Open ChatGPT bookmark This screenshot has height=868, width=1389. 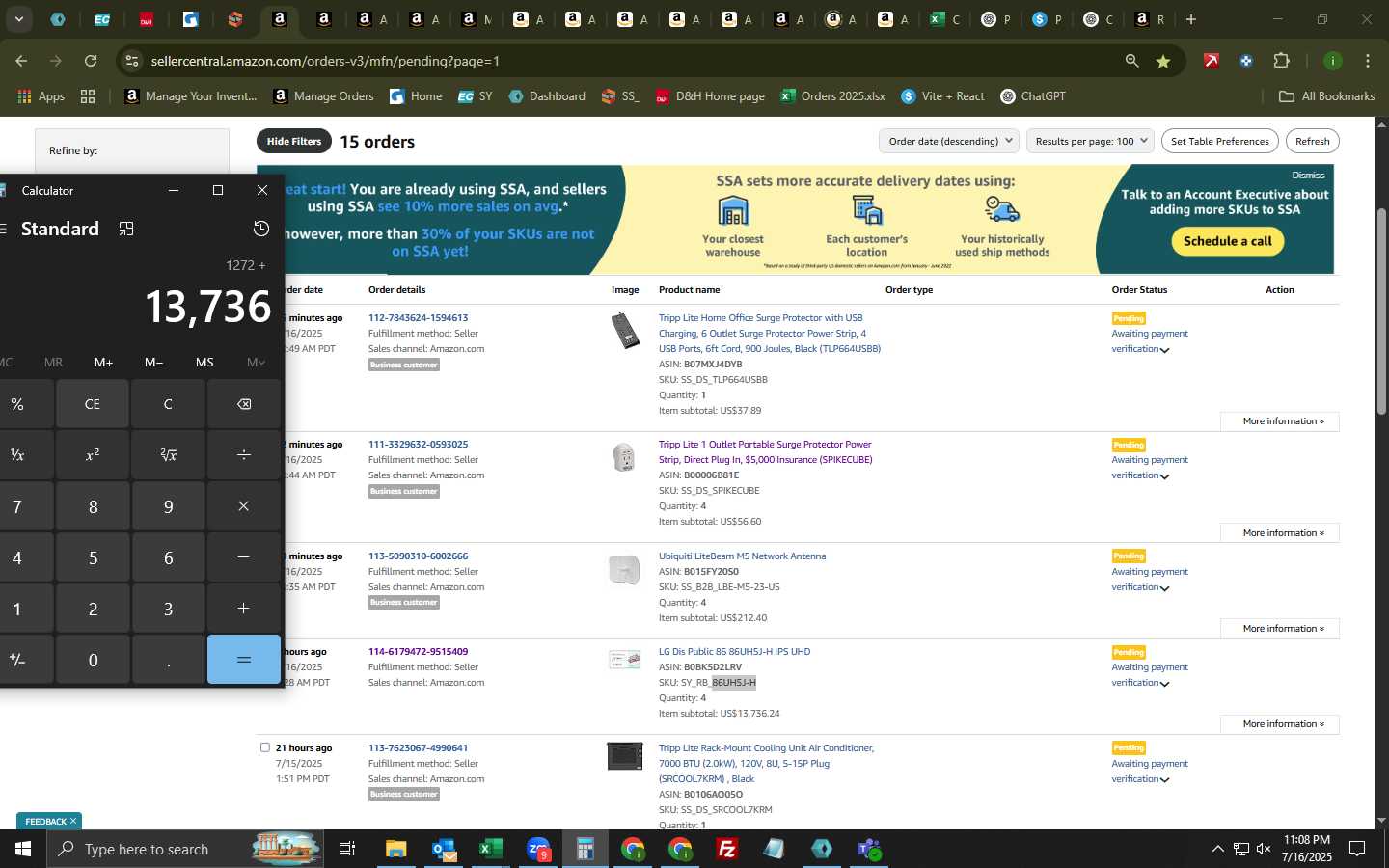click(1033, 96)
